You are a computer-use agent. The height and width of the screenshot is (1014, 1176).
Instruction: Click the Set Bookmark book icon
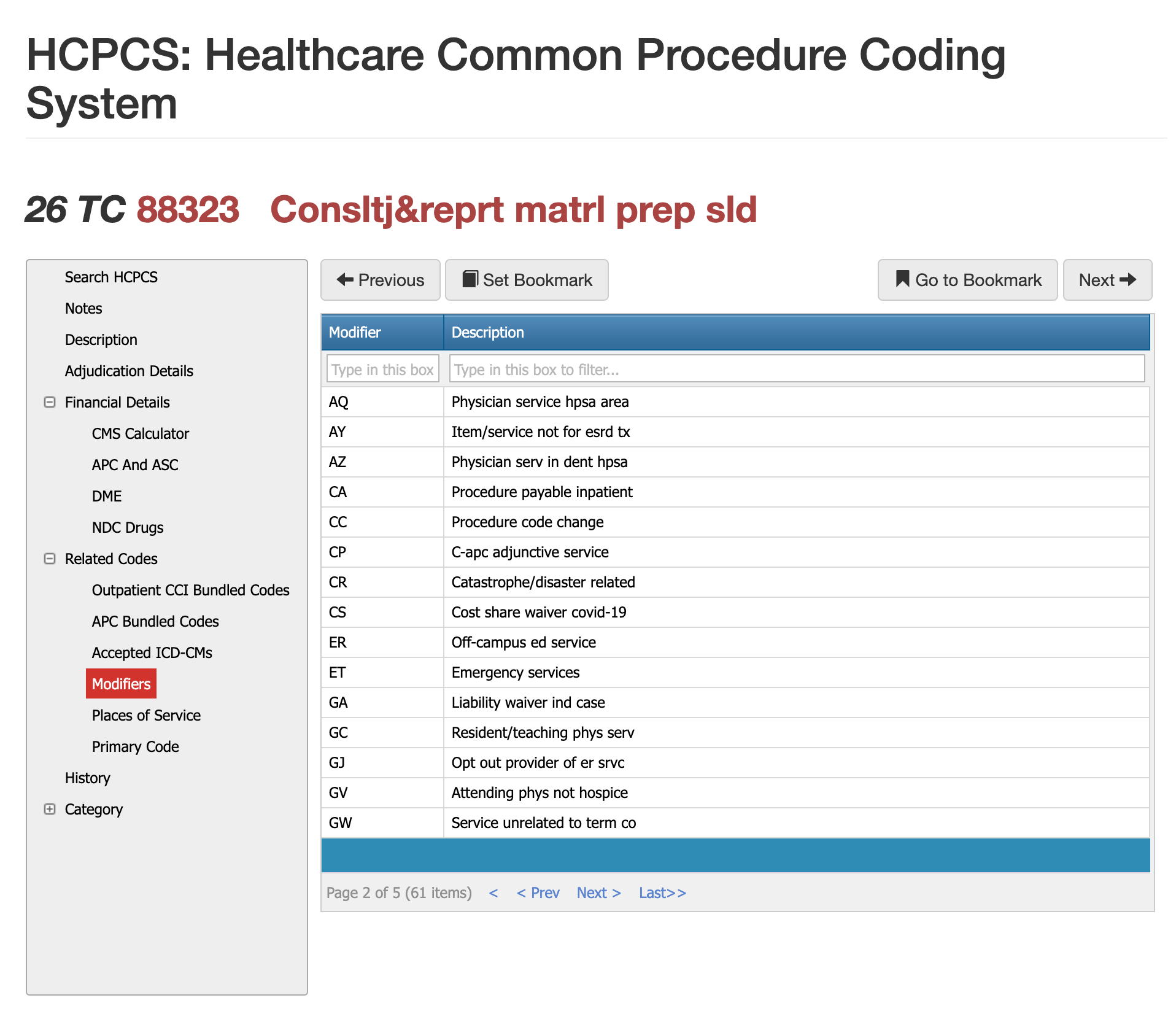click(470, 280)
